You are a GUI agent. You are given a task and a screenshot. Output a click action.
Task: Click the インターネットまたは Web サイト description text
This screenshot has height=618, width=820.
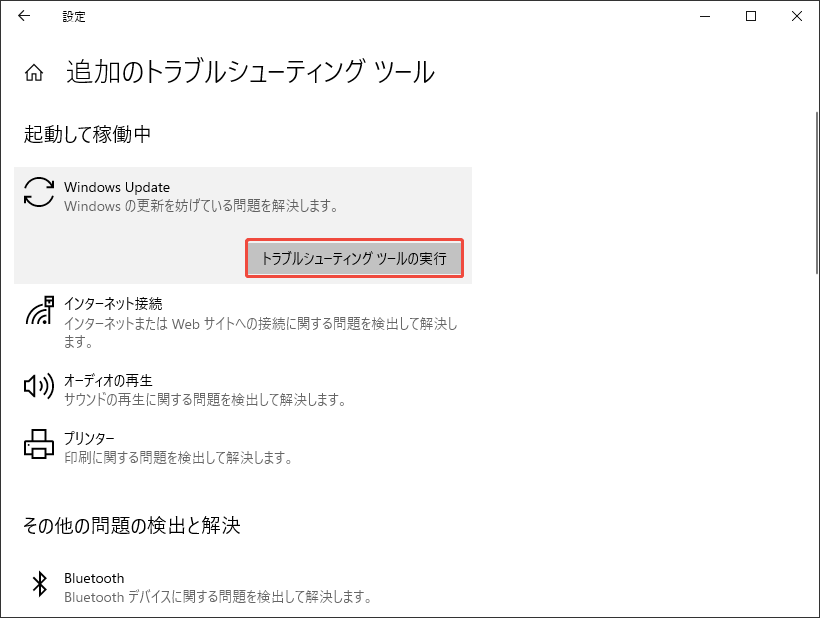[x=261, y=333]
